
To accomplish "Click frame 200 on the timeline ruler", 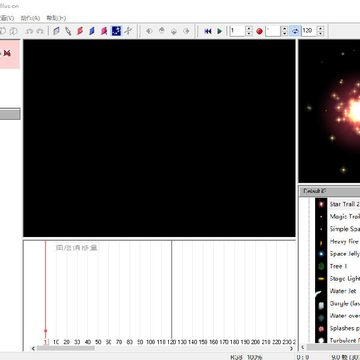I will click(x=256, y=342).
